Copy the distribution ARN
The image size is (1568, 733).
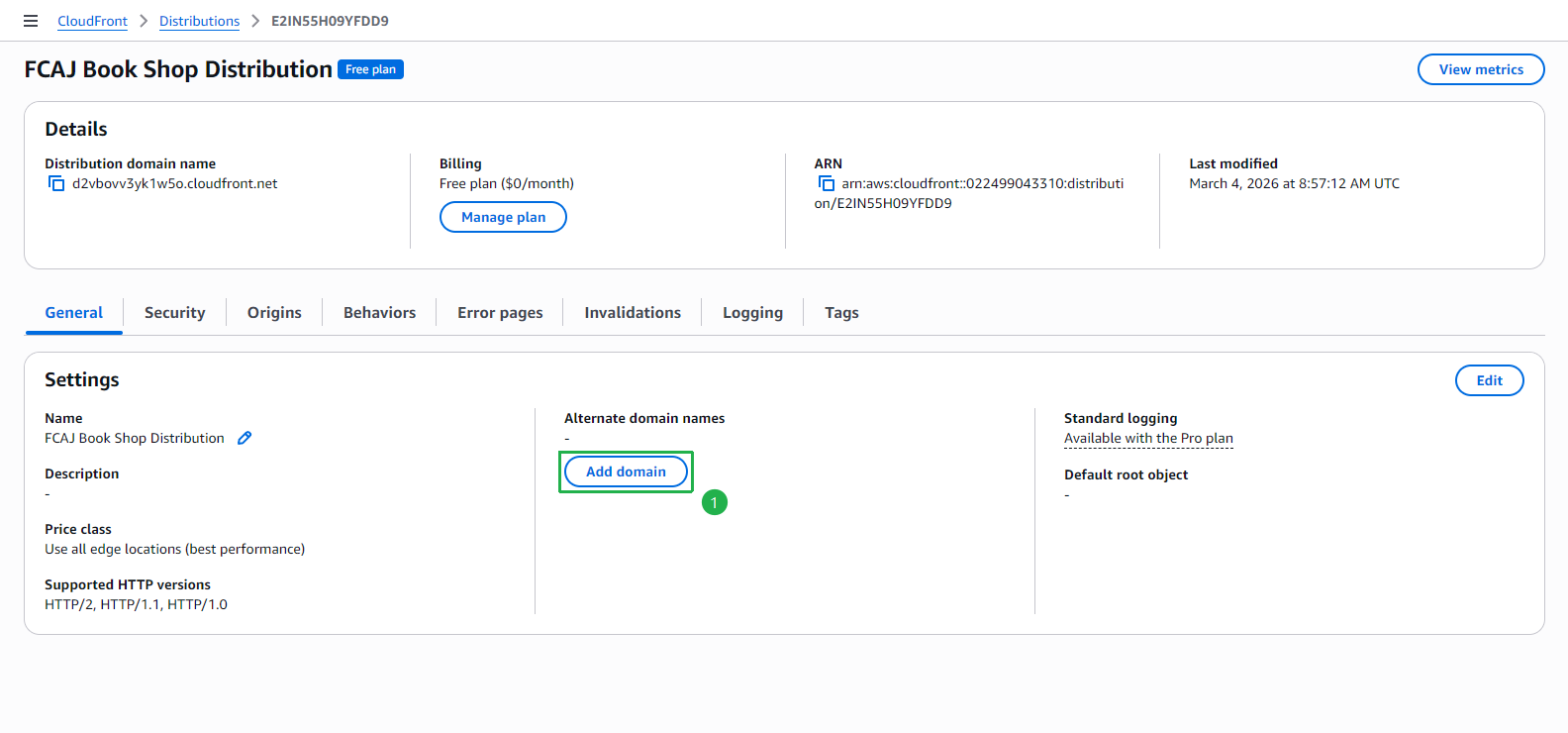click(827, 183)
